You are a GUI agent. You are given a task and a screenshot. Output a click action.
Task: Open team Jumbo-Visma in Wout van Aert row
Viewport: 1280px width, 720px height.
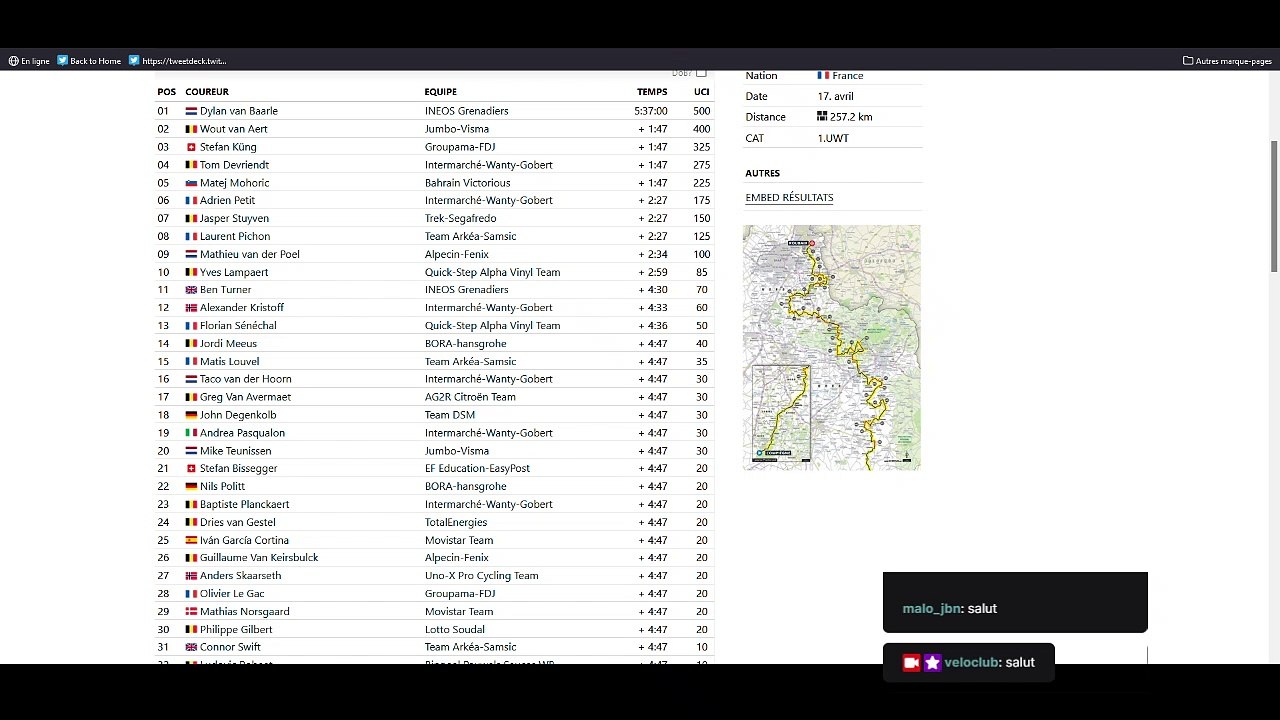coord(457,129)
